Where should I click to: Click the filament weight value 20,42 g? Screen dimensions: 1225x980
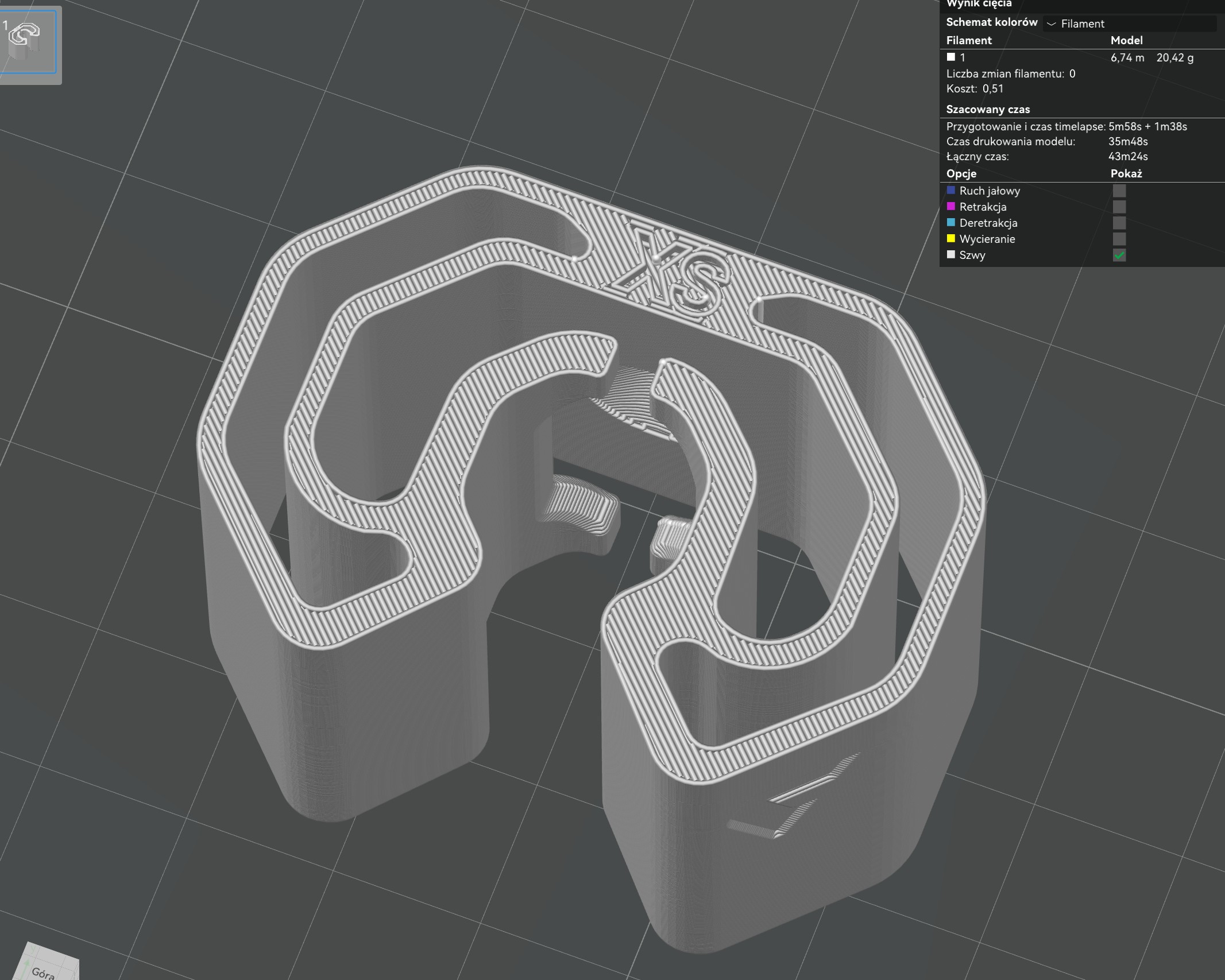(x=1175, y=57)
